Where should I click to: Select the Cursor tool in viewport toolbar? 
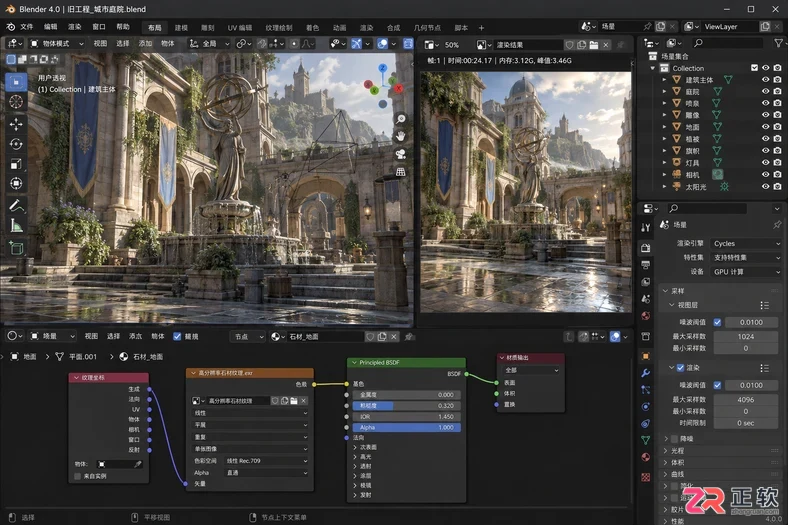[16, 102]
